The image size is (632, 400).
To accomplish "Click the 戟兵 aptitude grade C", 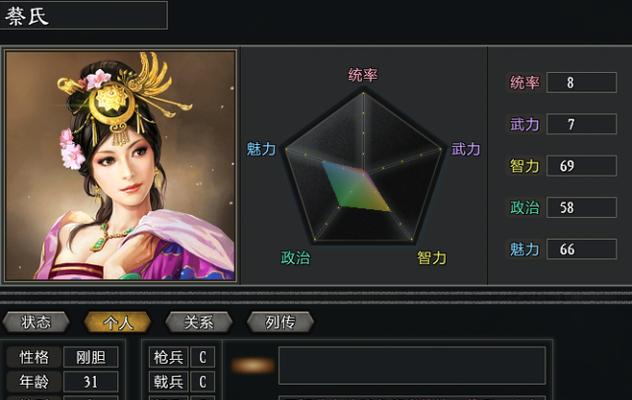I will click(x=203, y=381).
